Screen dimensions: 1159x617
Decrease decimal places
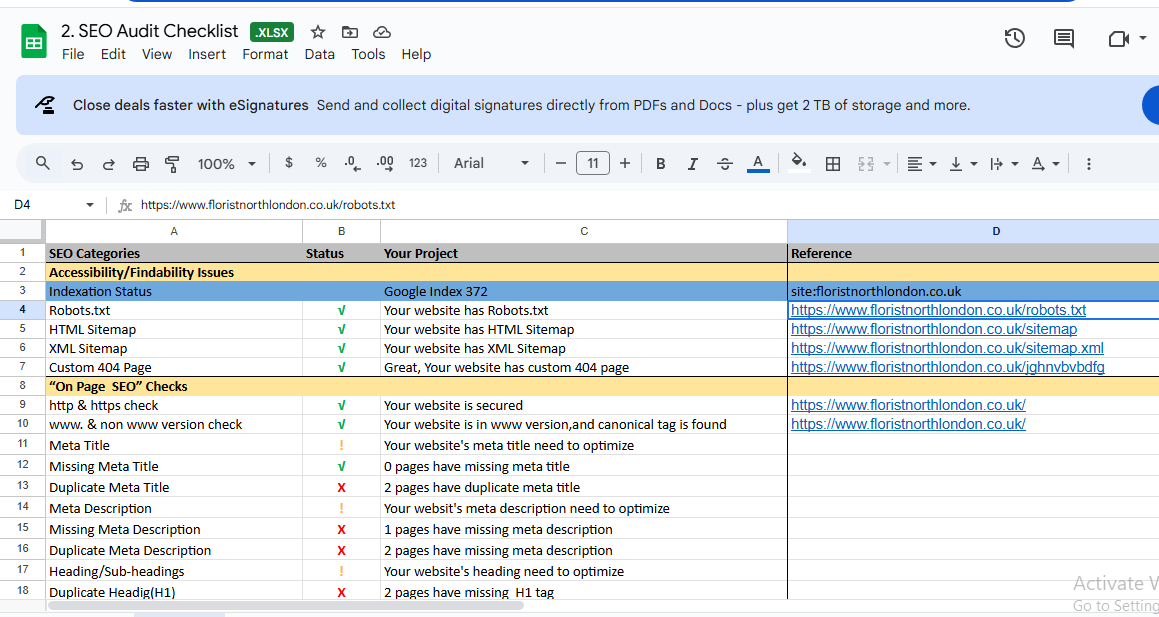353,163
